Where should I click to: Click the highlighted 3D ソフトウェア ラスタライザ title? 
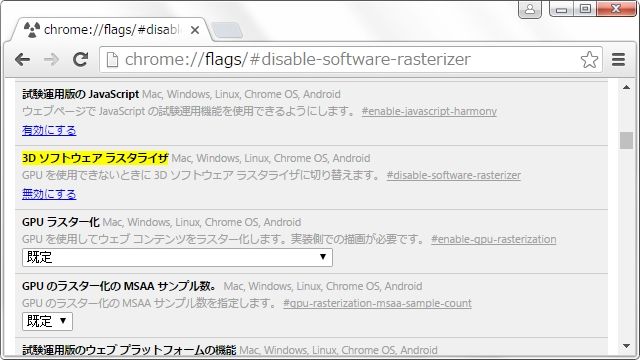[x=95, y=158]
